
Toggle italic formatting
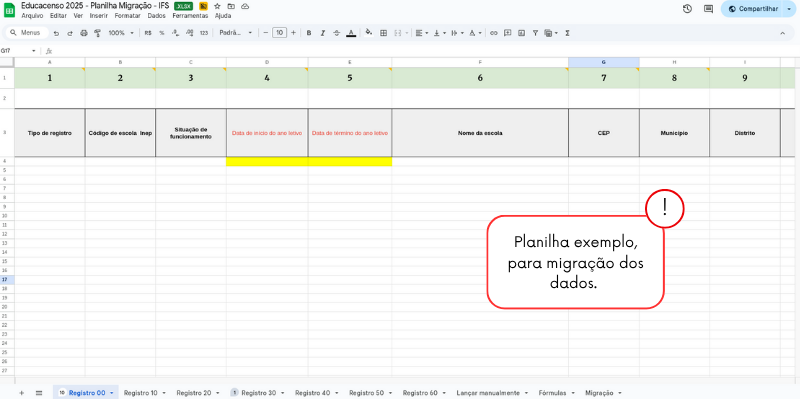click(x=323, y=33)
